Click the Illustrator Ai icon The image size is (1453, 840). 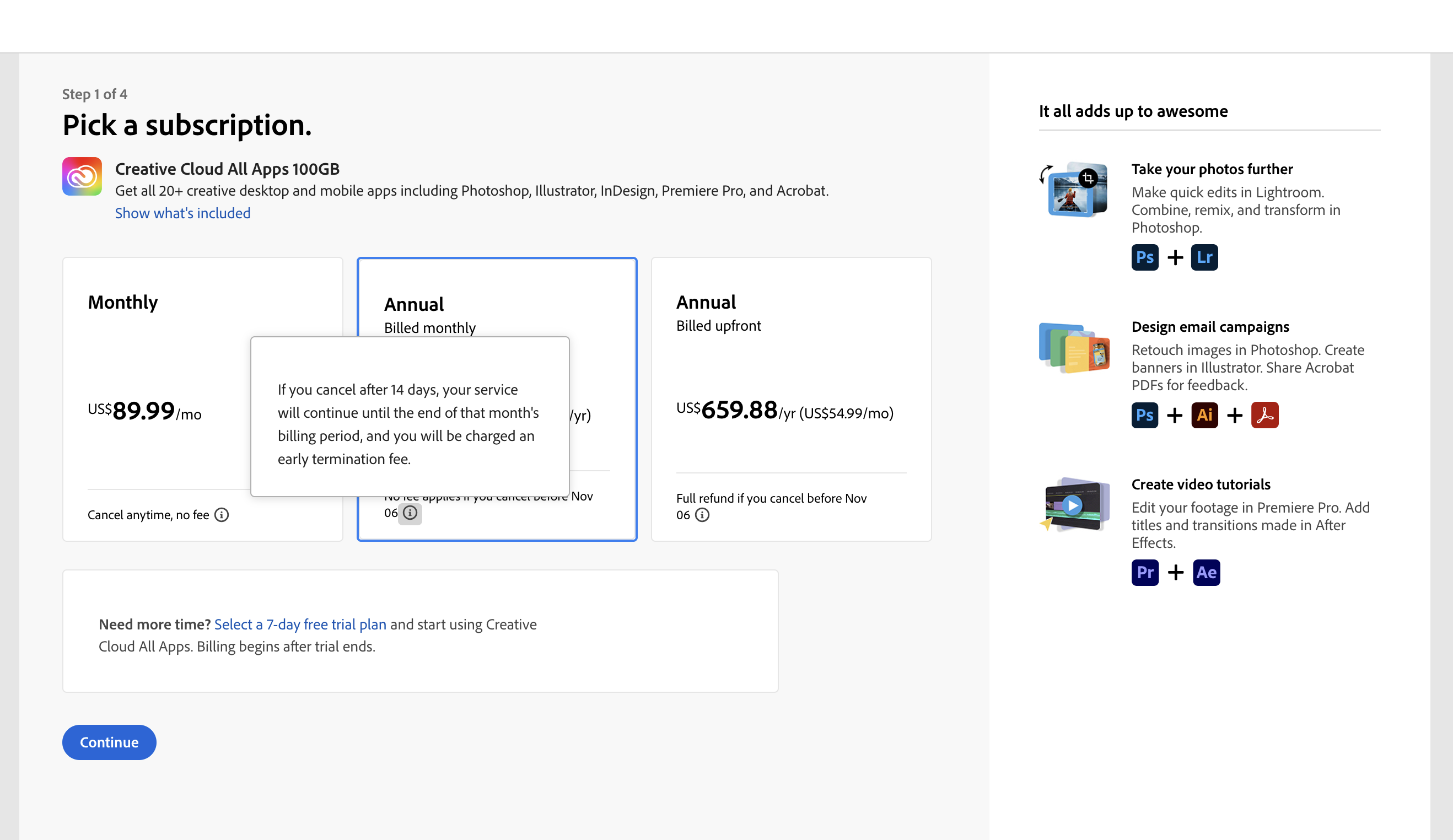pos(1204,415)
